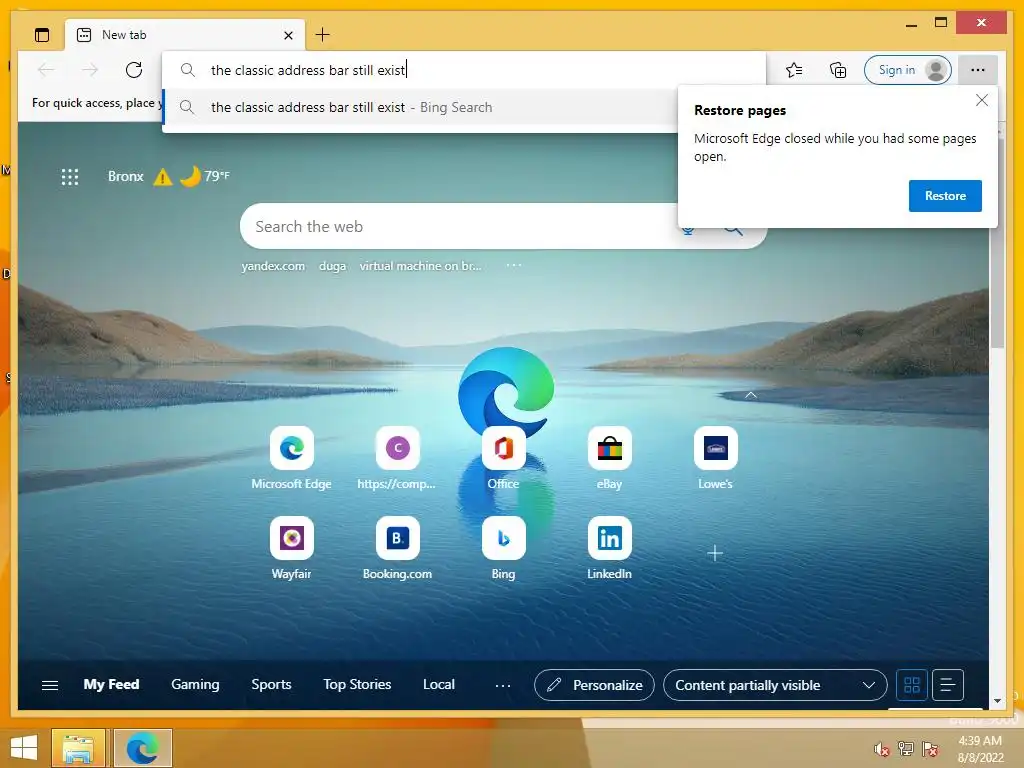Click the duga recent search link
This screenshot has height=768, width=1024.
click(x=332, y=266)
